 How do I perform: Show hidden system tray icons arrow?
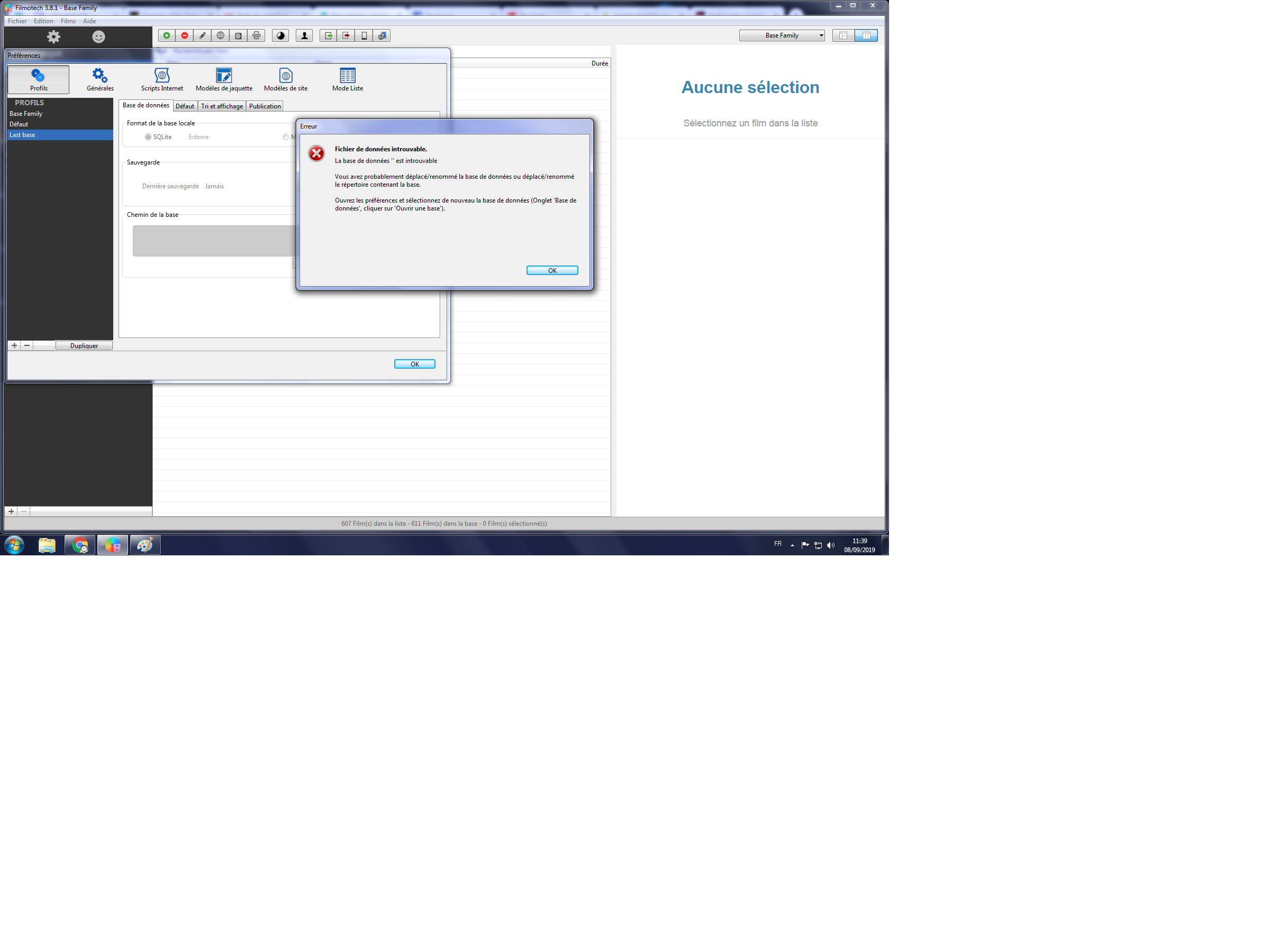point(792,545)
